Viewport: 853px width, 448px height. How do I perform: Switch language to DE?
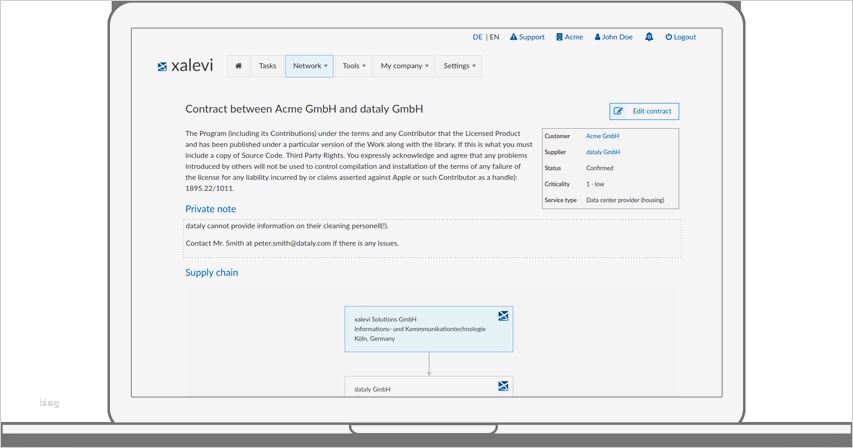477,37
